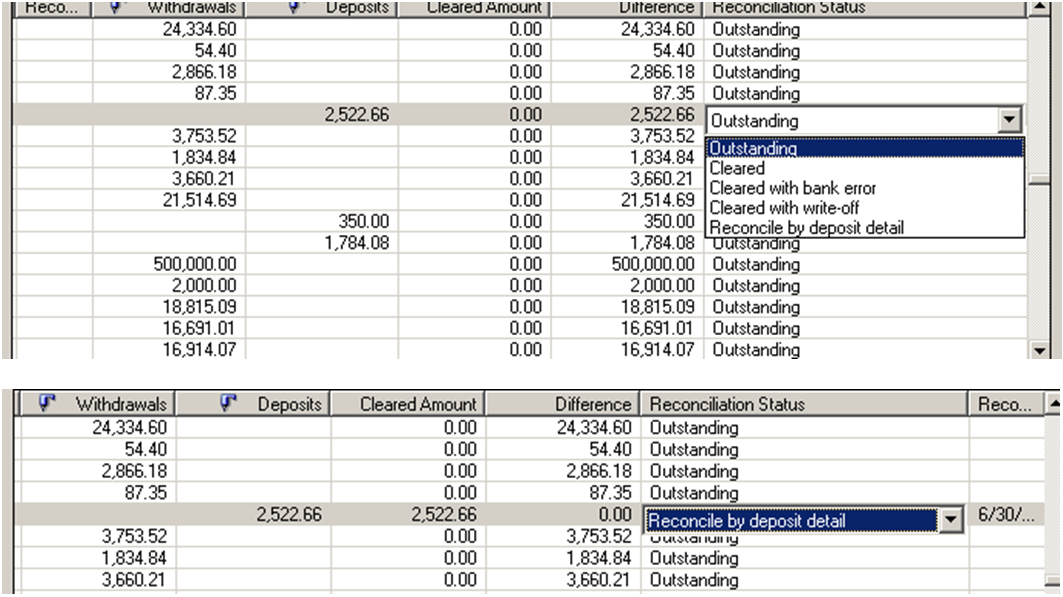Image resolution: width=1063 pixels, height=597 pixels.
Task: Click the upper grid's scrollbar down arrow
Action: pyautogui.click(x=1040, y=350)
